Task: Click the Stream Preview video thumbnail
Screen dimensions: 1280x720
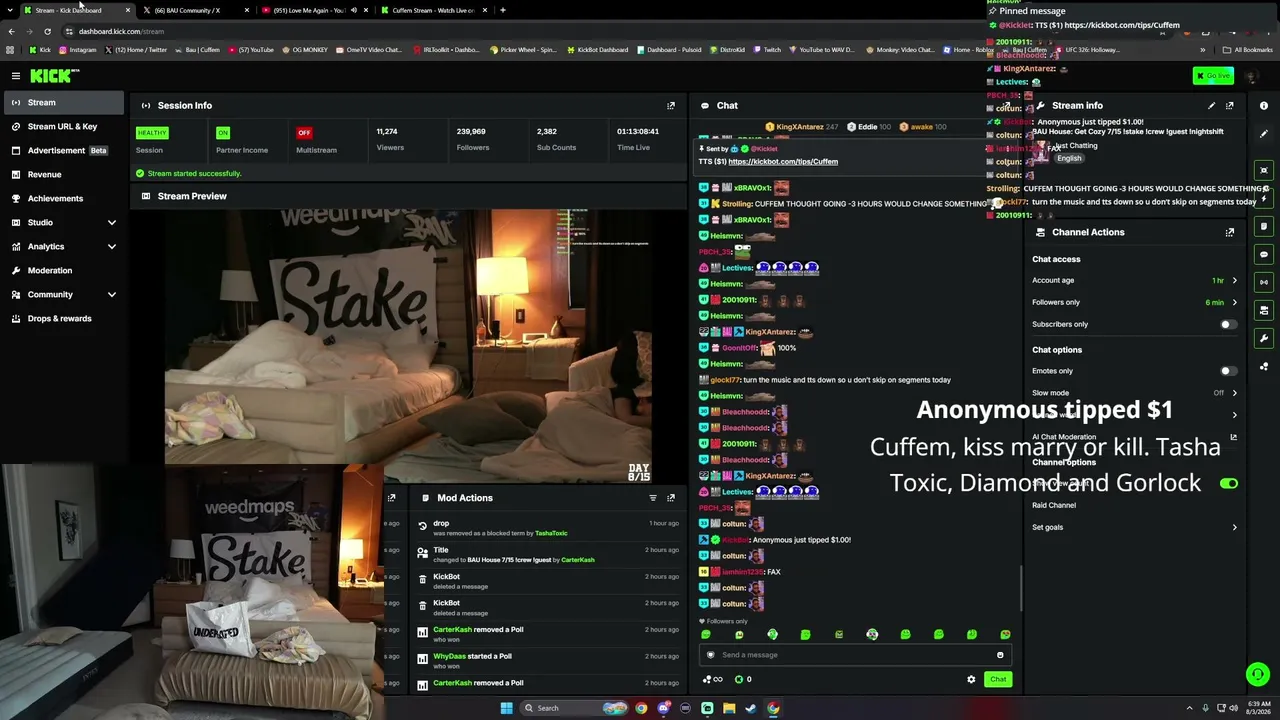Action: click(408, 346)
